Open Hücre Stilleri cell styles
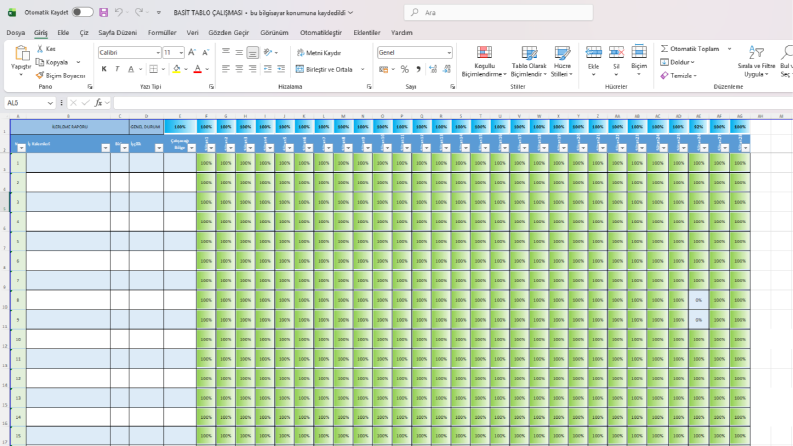This screenshot has height=446, width=793. point(562,62)
